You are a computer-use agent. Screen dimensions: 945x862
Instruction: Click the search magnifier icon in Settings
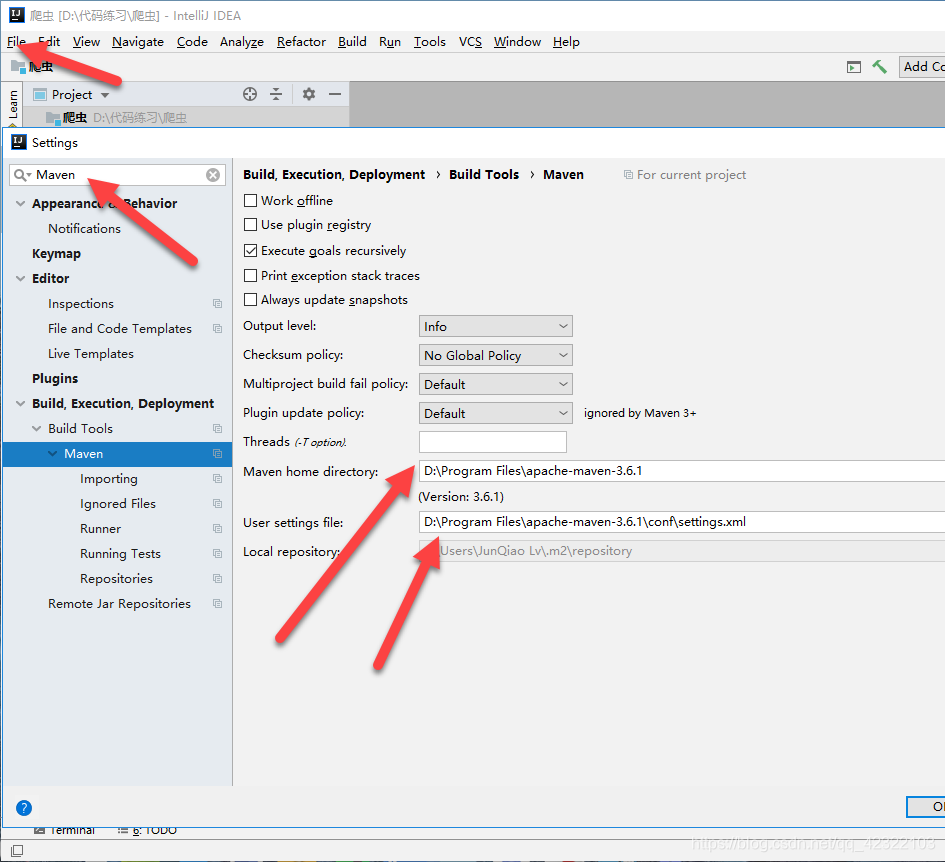pyautogui.click(x=21, y=175)
